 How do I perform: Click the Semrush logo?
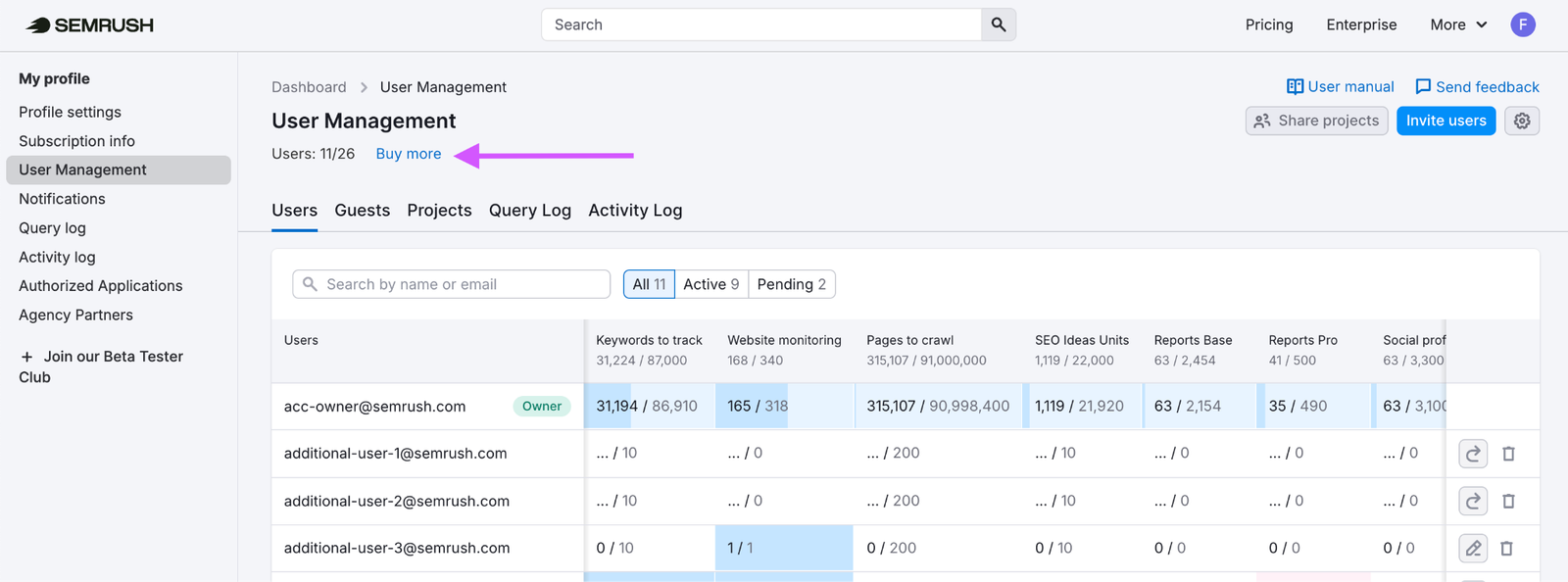tap(90, 25)
